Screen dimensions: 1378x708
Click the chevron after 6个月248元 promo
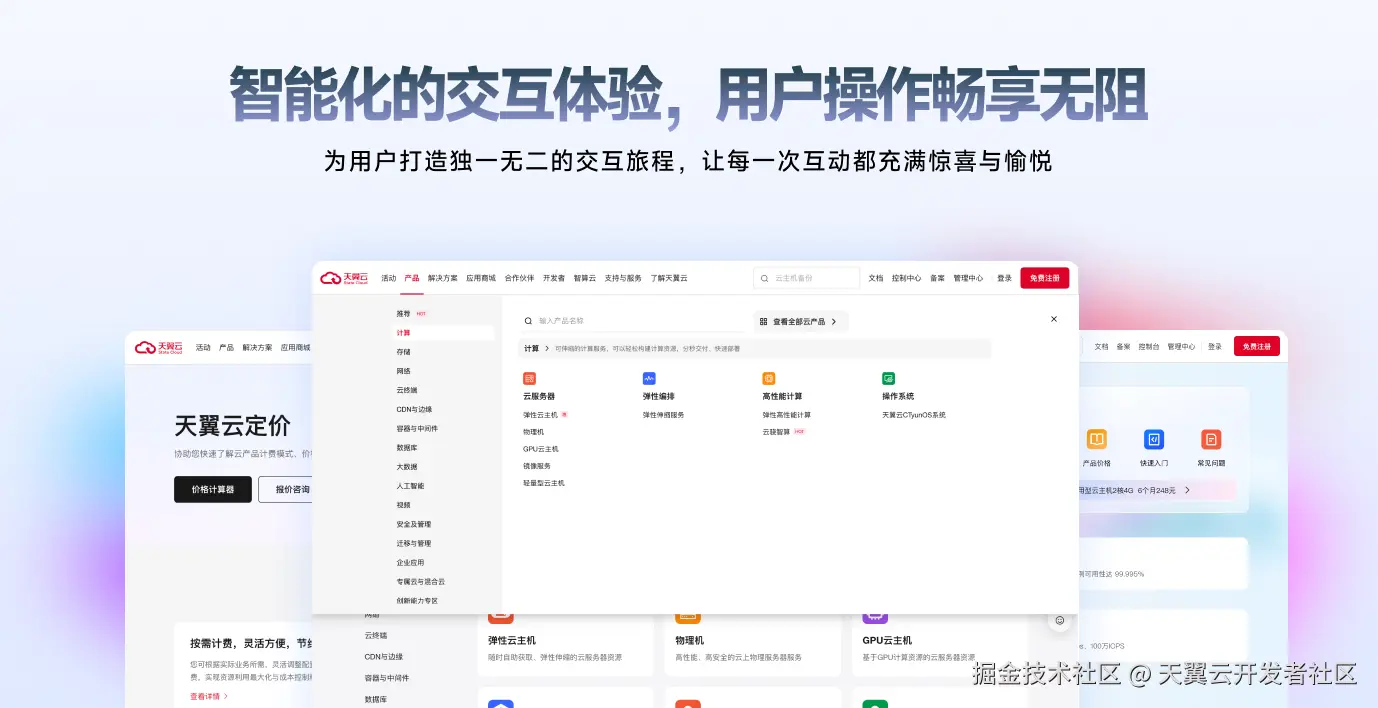1187,490
